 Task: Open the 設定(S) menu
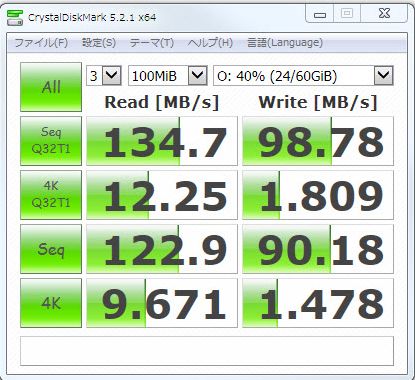pyautogui.click(x=99, y=43)
